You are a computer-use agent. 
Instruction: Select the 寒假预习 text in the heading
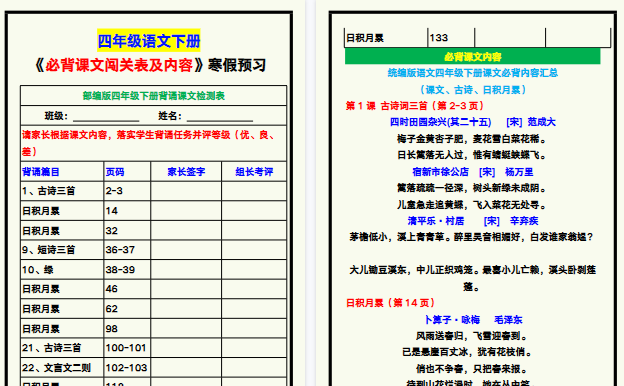click(x=237, y=65)
